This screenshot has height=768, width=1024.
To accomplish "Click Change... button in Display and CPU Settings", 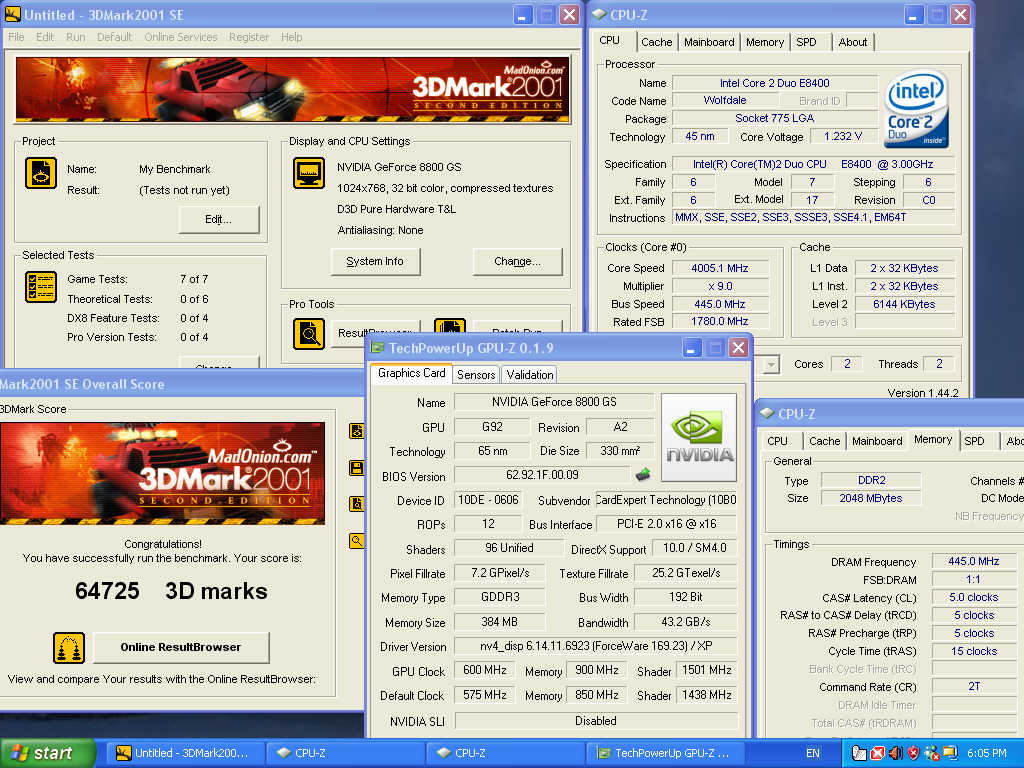I will tap(517, 261).
